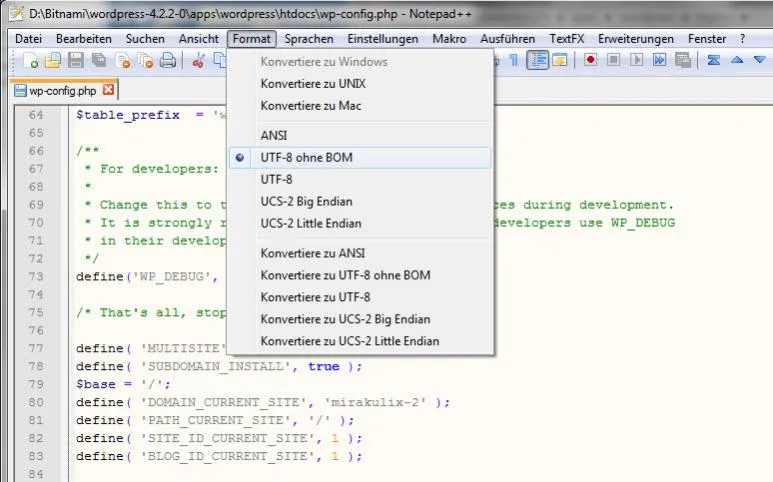Open the Bearbeiten menu
The image size is (773, 482).
(84, 39)
